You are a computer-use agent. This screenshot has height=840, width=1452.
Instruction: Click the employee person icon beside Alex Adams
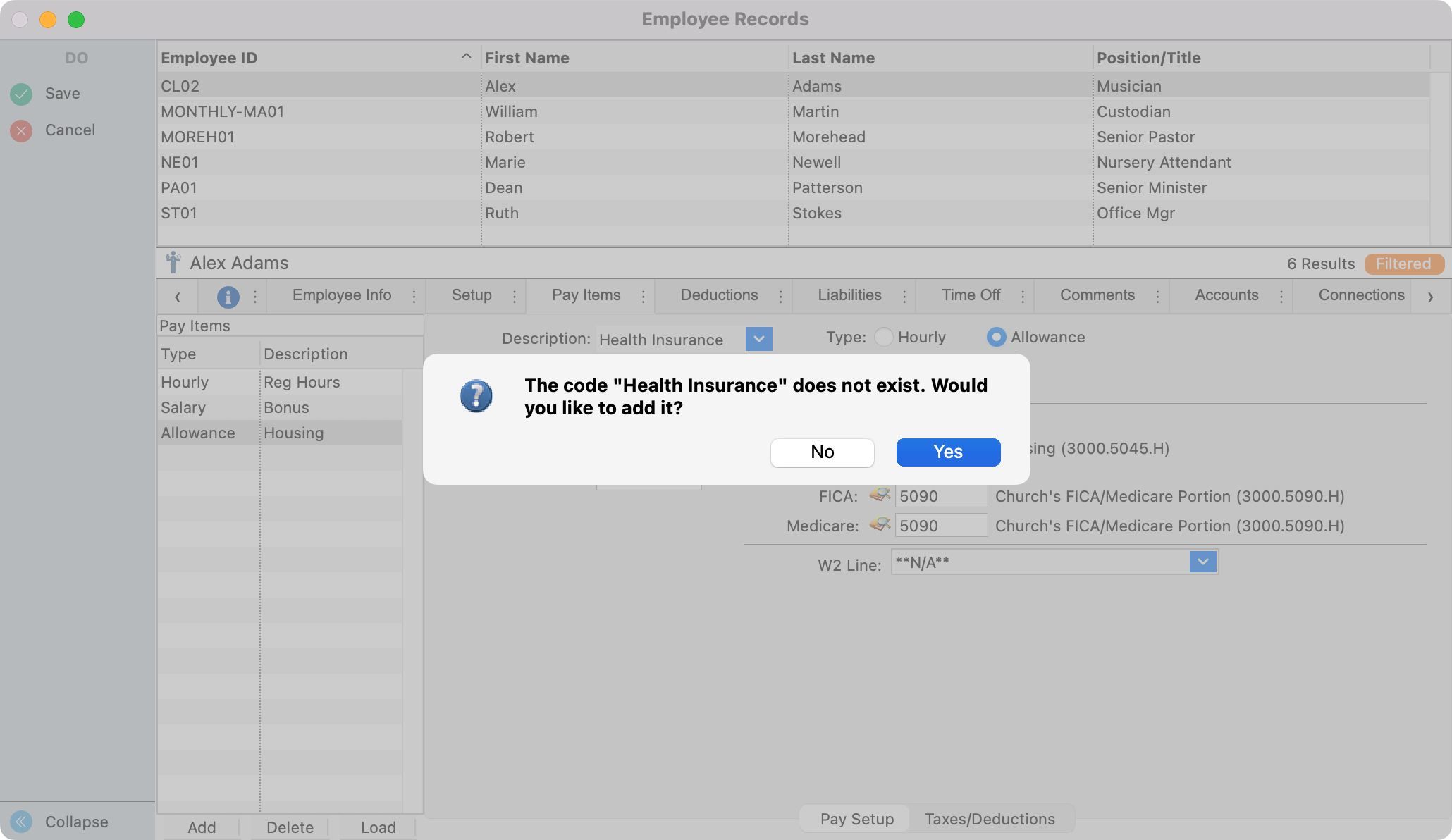pyautogui.click(x=173, y=263)
